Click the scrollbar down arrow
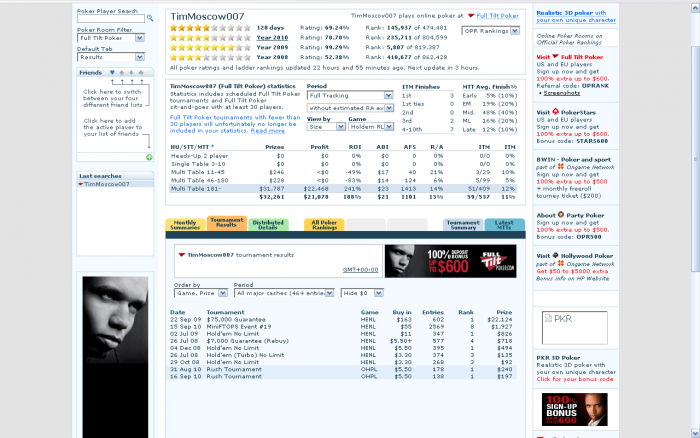This screenshot has height=438, width=700. (x=695, y=433)
